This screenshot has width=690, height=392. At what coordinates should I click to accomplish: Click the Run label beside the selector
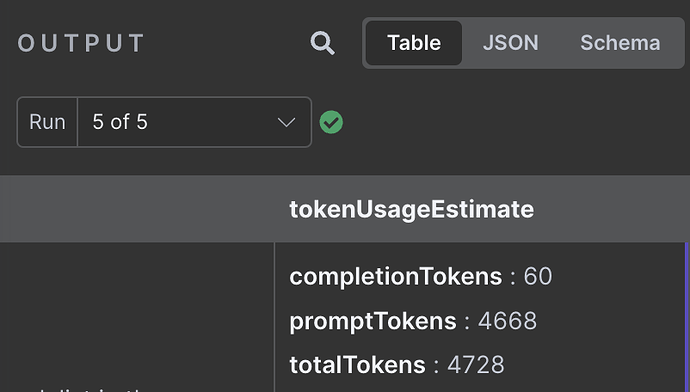(x=47, y=122)
